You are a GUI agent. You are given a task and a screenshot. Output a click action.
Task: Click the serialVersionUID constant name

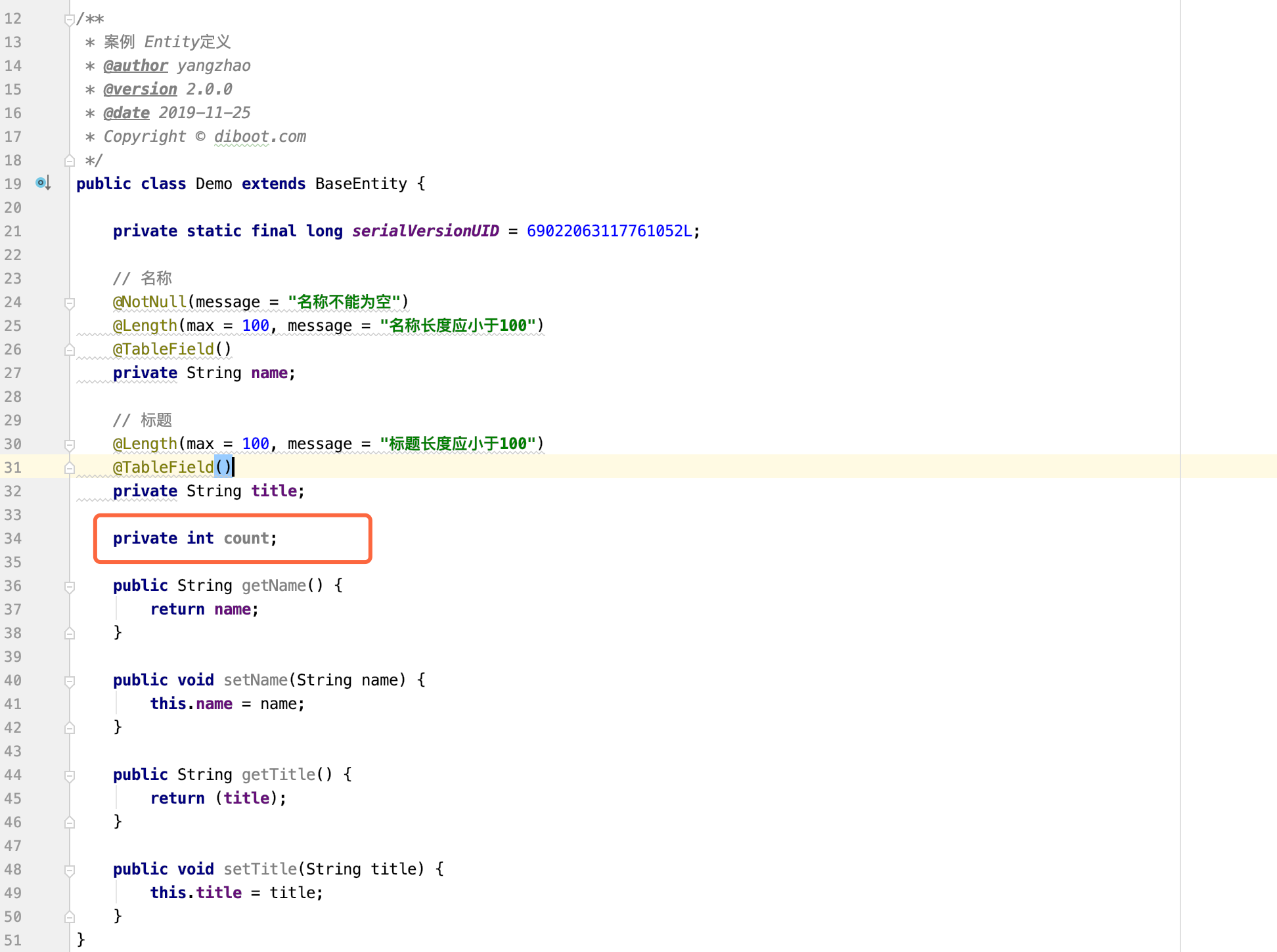(425, 231)
